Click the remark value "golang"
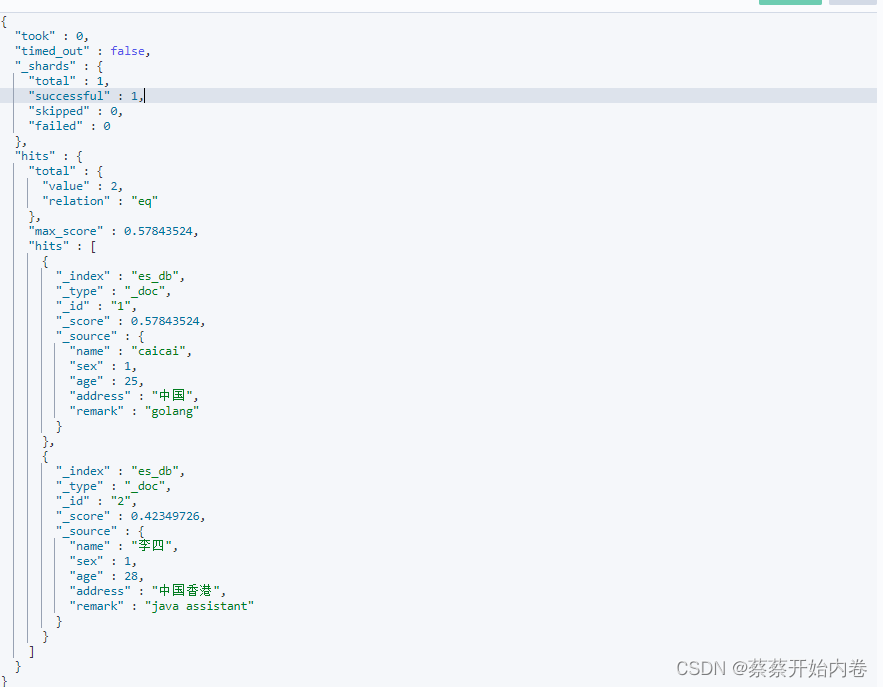This screenshot has width=883, height=687. point(172,412)
